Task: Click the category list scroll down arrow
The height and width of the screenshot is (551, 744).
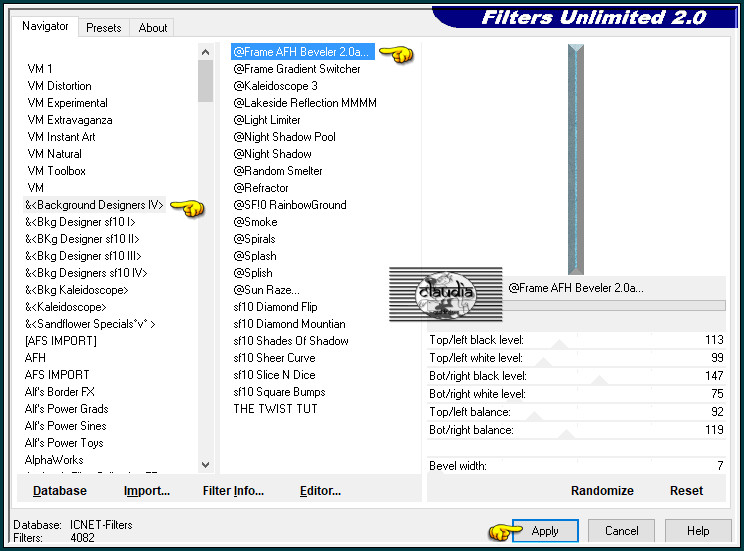Action: click(205, 465)
